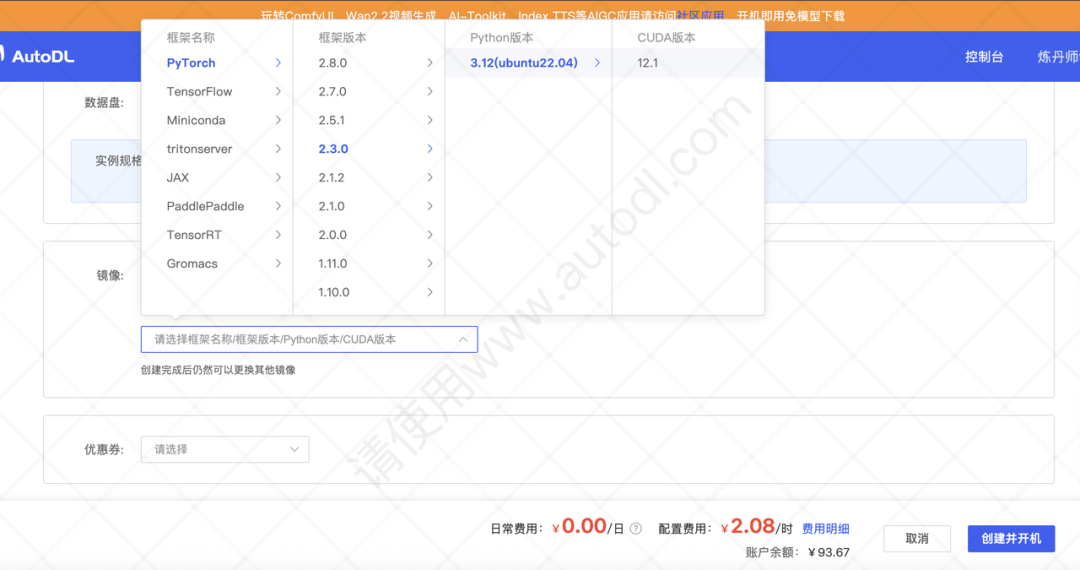Select Gromacs framework entry
Screen dimensions: 1080x570
click(191, 264)
